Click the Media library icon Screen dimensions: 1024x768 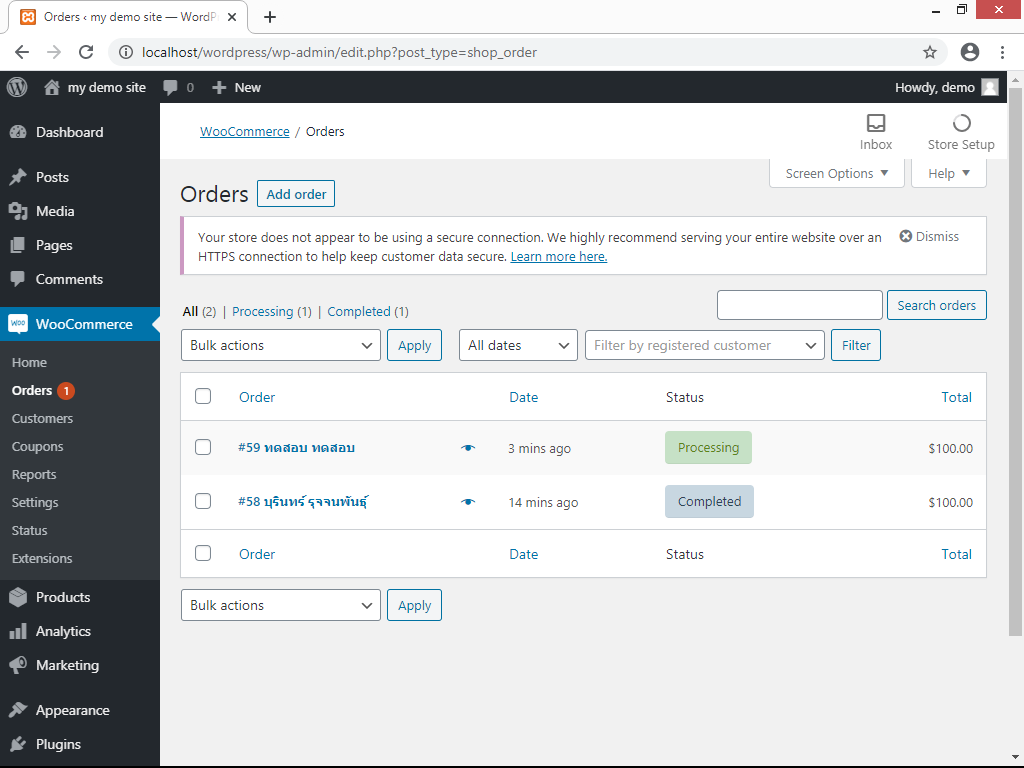[x=18, y=211]
